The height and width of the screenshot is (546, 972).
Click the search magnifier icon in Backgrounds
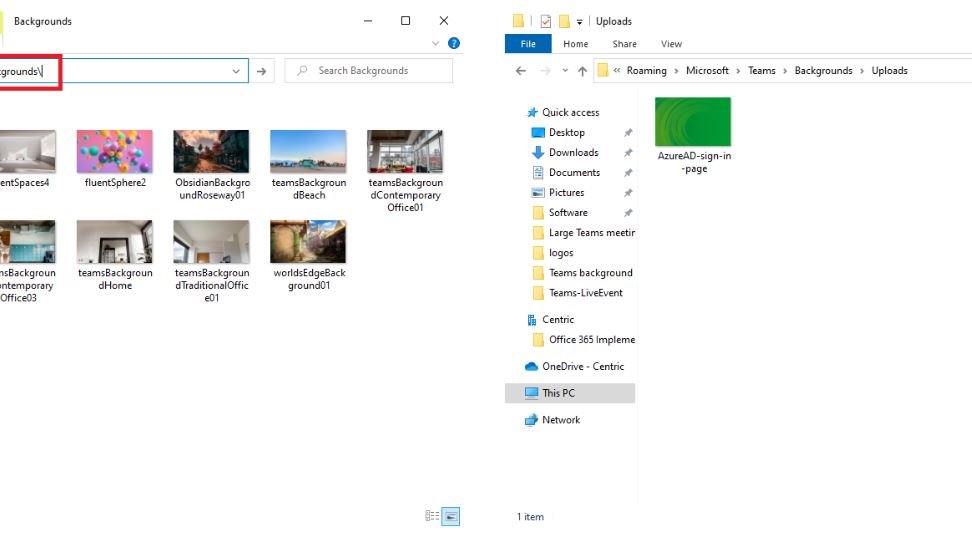pyautogui.click(x=302, y=71)
